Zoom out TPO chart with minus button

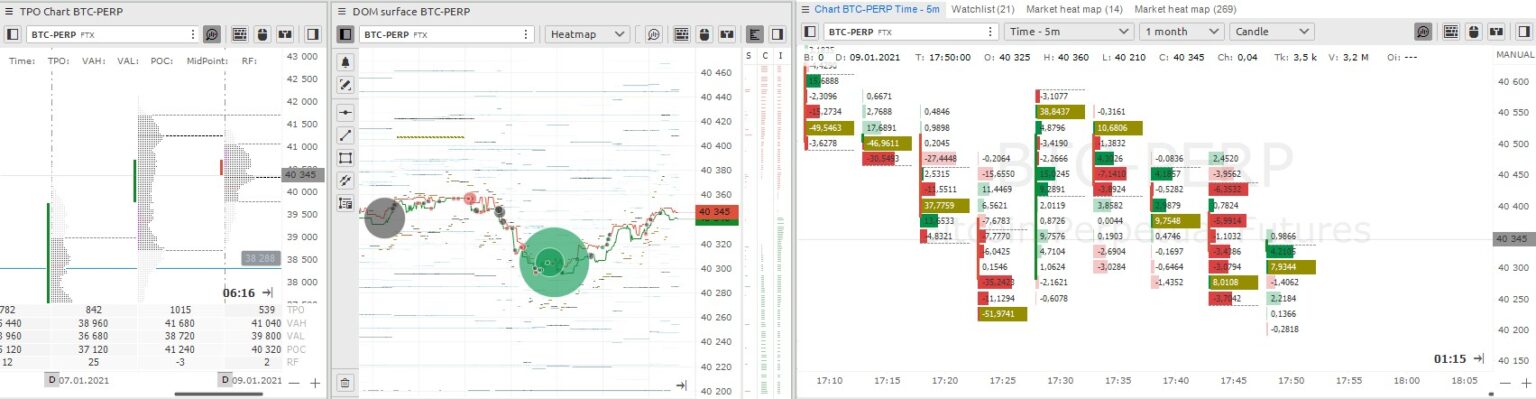tap(294, 382)
